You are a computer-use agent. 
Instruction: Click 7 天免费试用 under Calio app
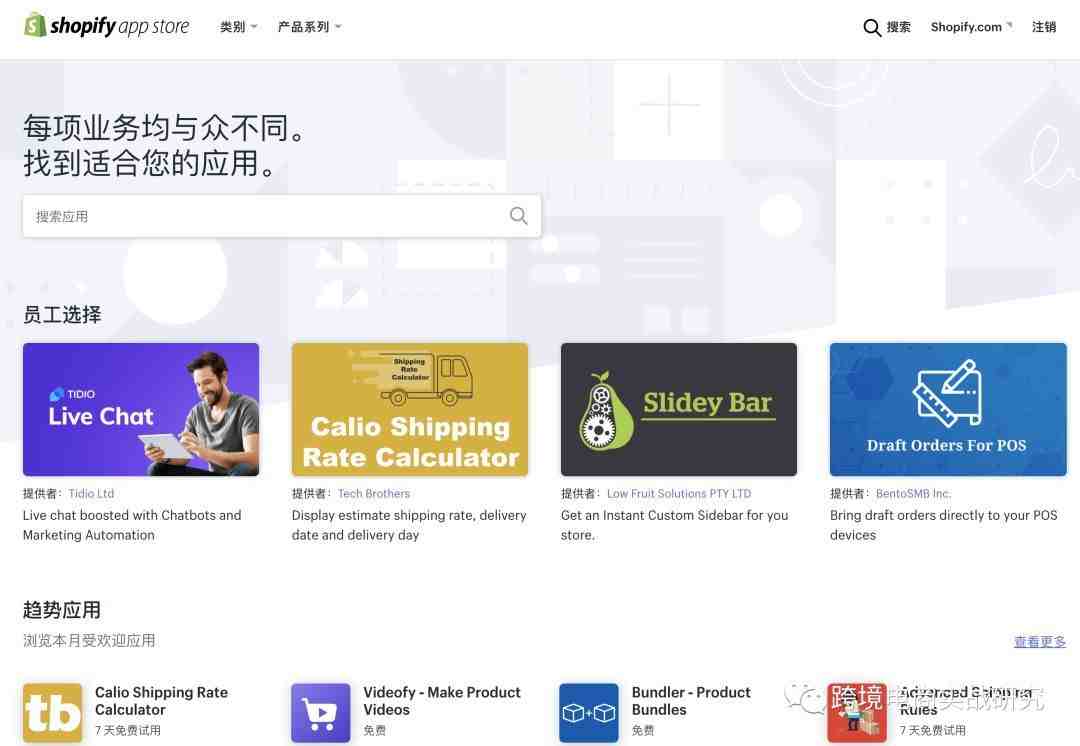[x=128, y=730]
